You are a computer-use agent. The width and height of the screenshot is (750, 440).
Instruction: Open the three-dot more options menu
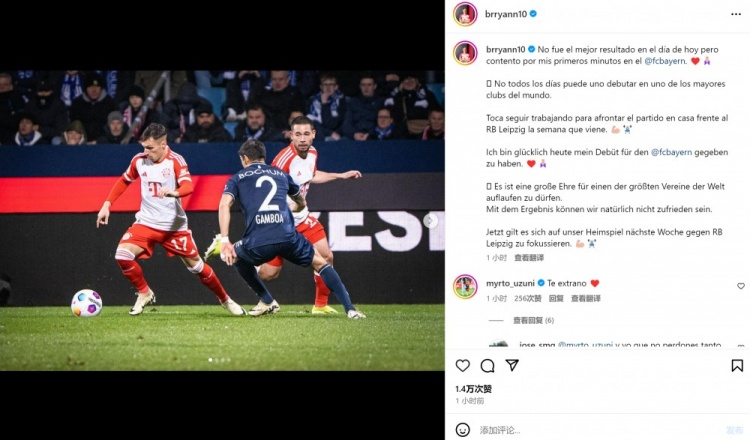click(736, 14)
